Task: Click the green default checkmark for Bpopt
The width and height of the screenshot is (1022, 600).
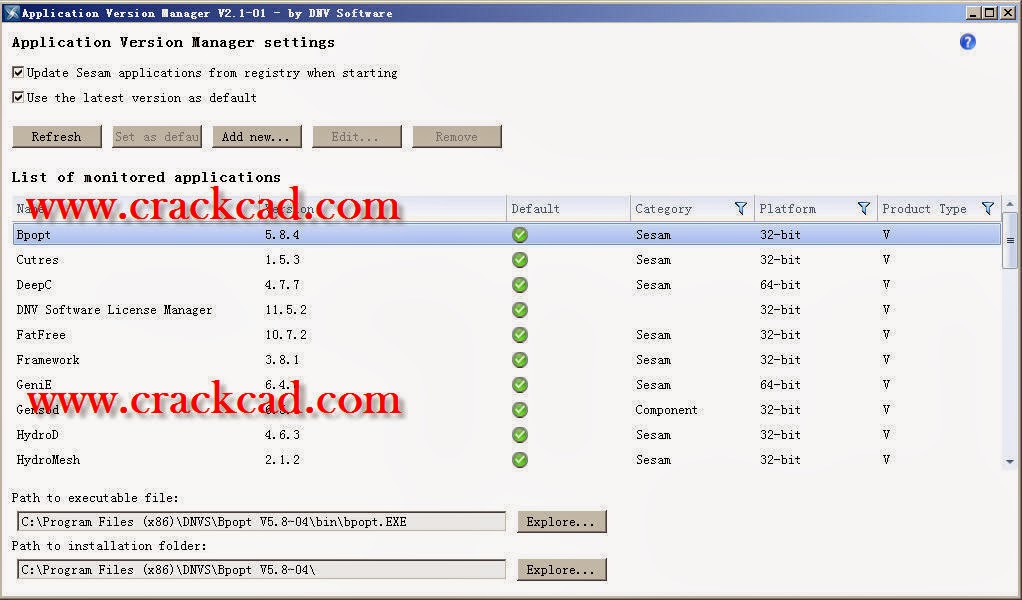Action: [x=519, y=235]
